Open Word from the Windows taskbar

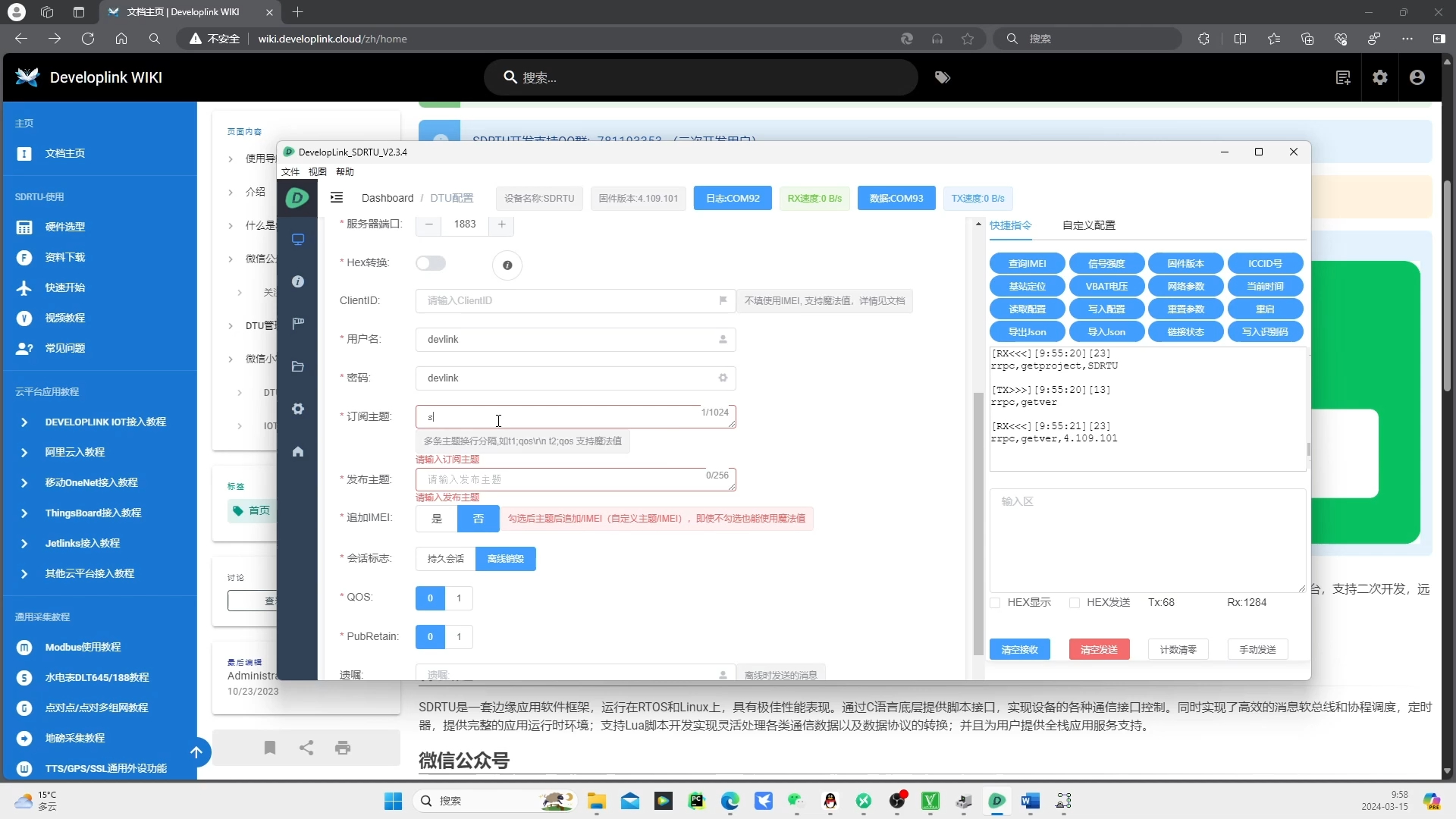tap(1031, 801)
